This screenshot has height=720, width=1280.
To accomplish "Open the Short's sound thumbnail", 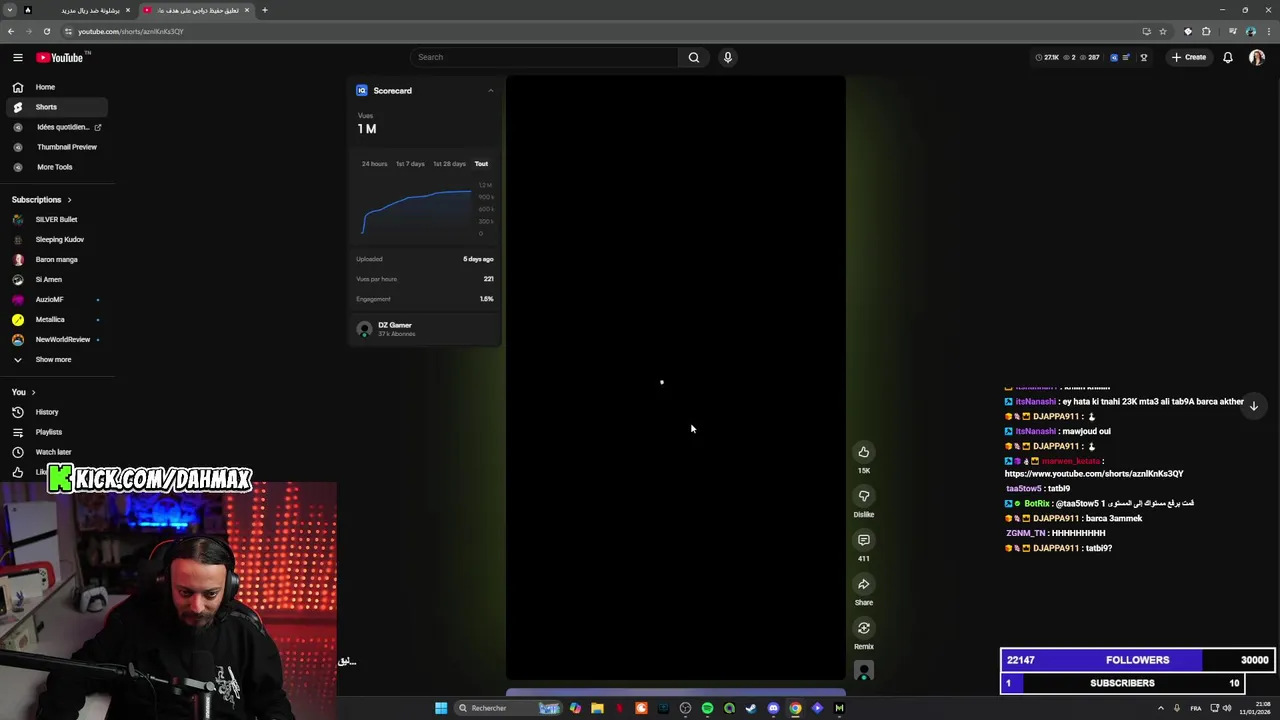I will (864, 671).
